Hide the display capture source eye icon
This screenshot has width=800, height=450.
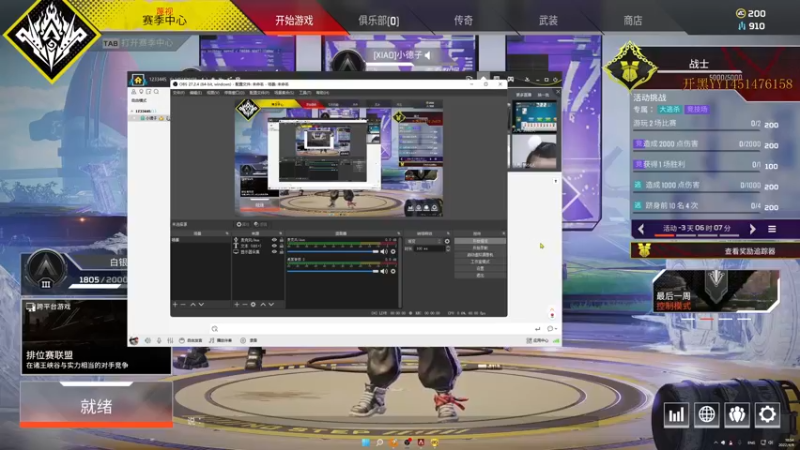coord(274,252)
